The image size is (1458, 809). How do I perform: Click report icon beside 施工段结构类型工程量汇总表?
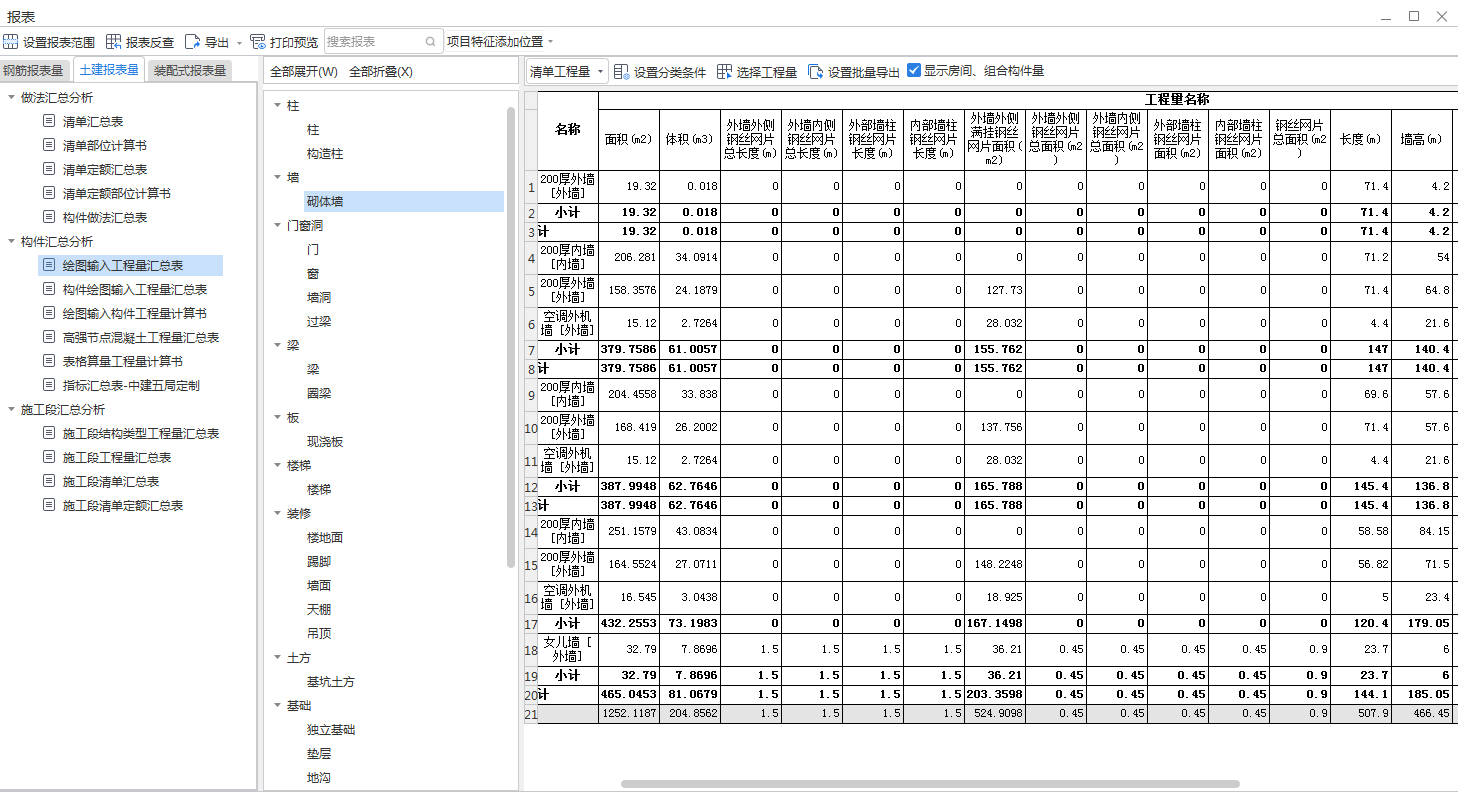point(49,433)
